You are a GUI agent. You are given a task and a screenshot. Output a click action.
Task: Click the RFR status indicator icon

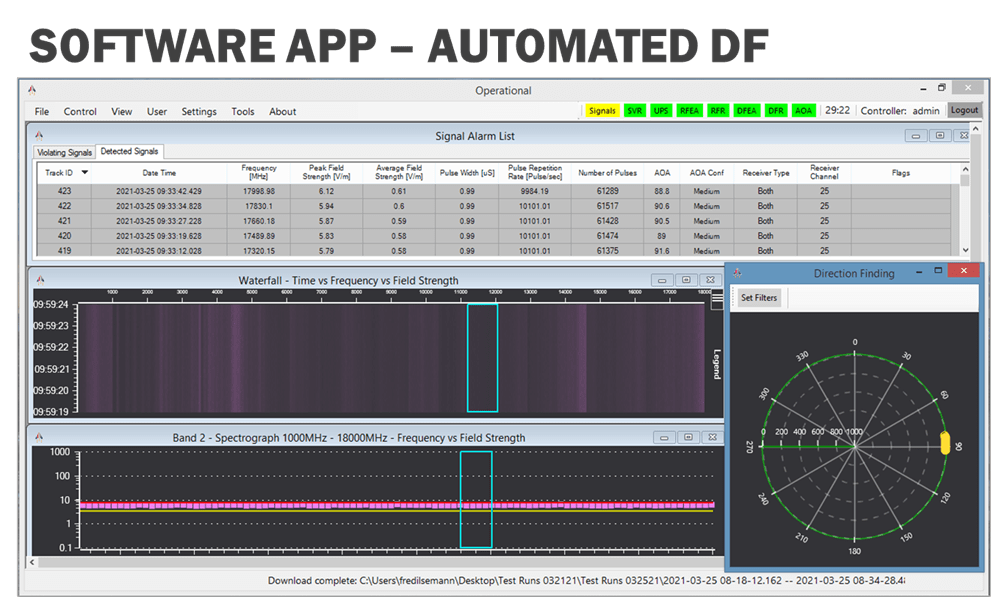(716, 110)
